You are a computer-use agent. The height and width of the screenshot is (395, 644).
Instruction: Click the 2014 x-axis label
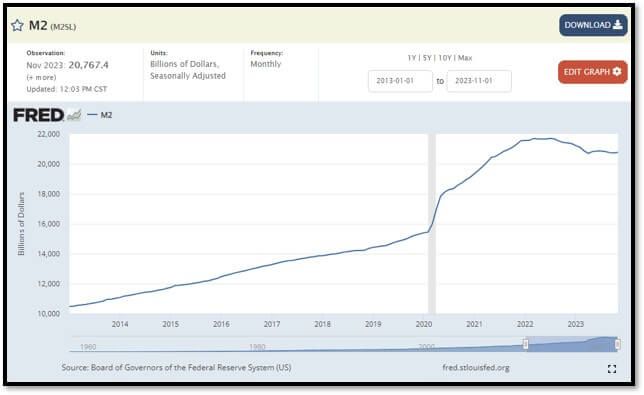[120, 324]
